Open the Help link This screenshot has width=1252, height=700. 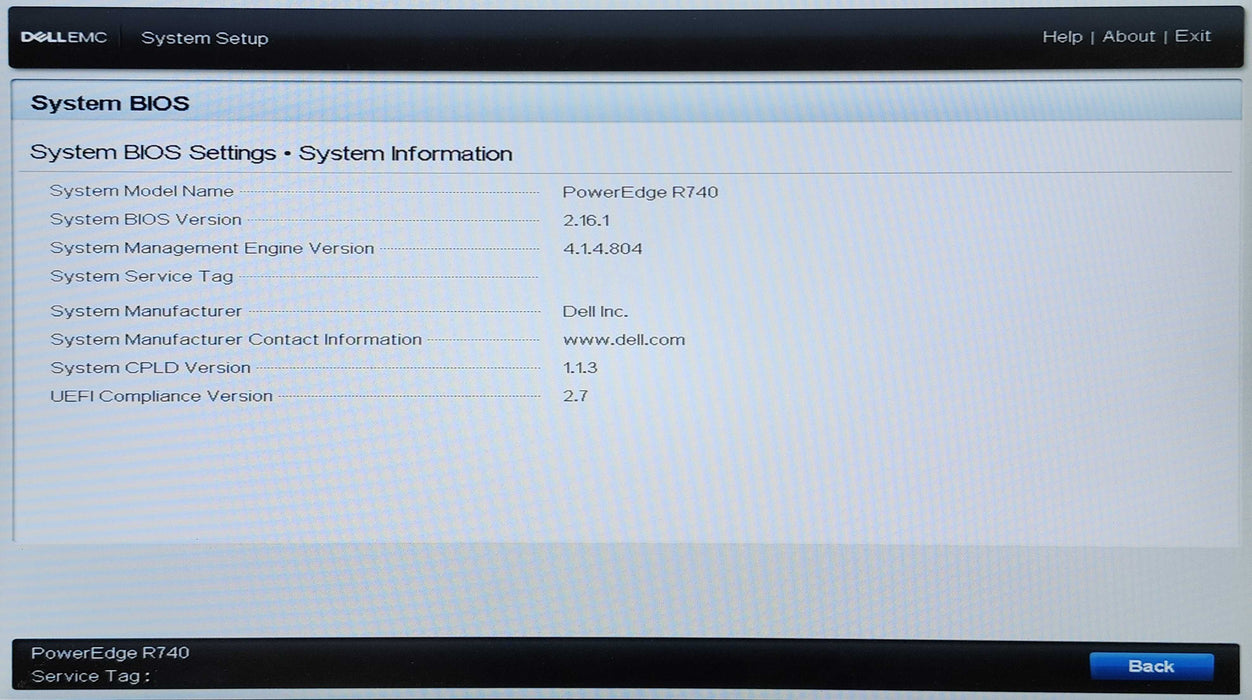pos(1062,37)
